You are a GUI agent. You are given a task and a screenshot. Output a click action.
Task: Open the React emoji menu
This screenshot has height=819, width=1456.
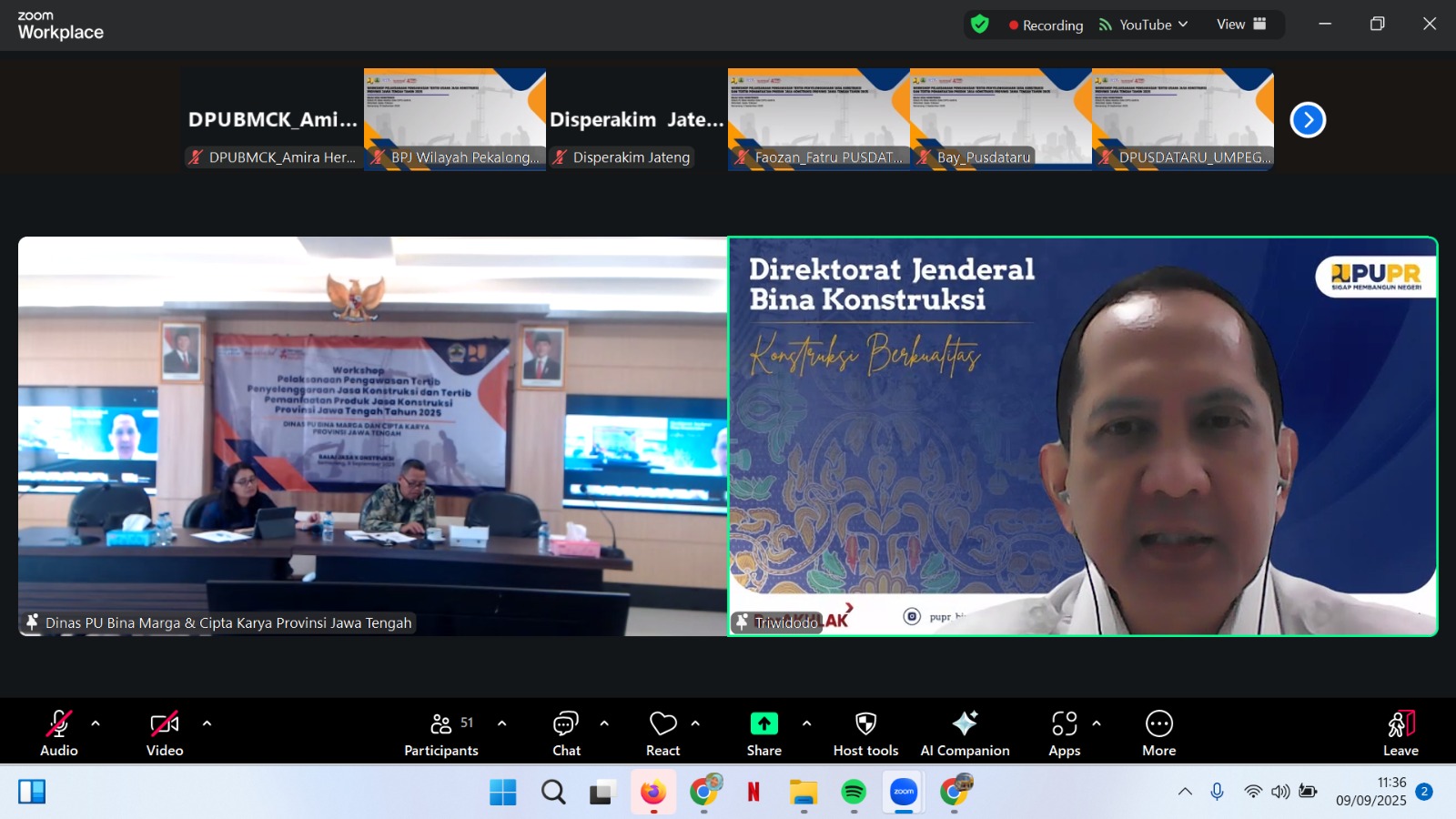point(662,733)
